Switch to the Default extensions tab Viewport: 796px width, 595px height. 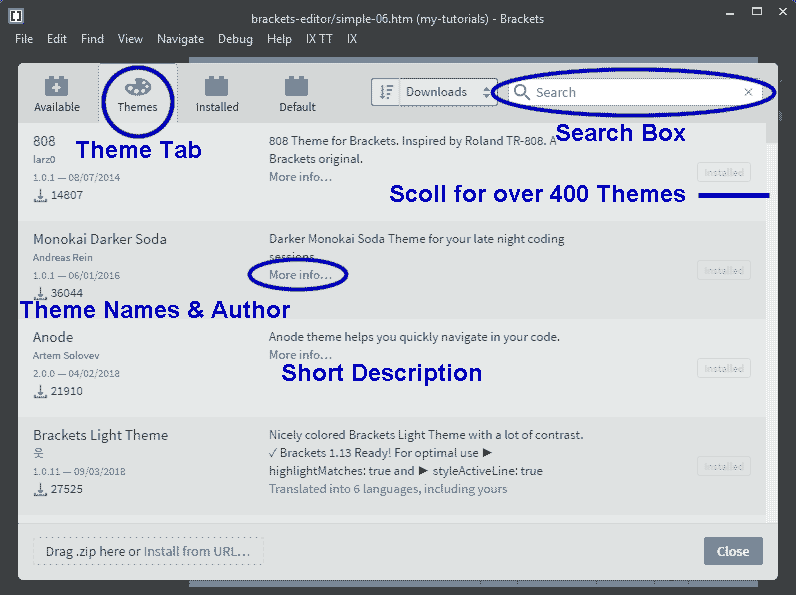(x=297, y=93)
